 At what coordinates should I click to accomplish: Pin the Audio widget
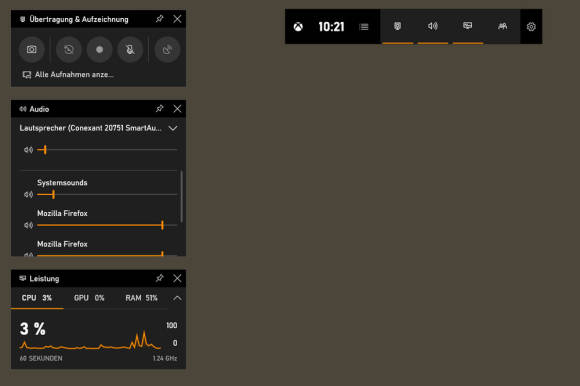click(159, 109)
